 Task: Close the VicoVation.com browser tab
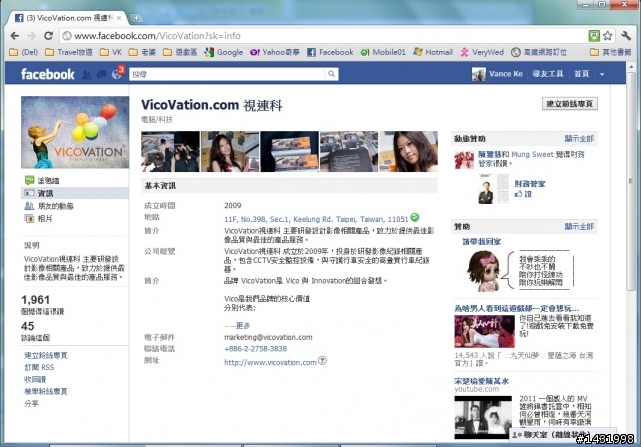click(119, 18)
